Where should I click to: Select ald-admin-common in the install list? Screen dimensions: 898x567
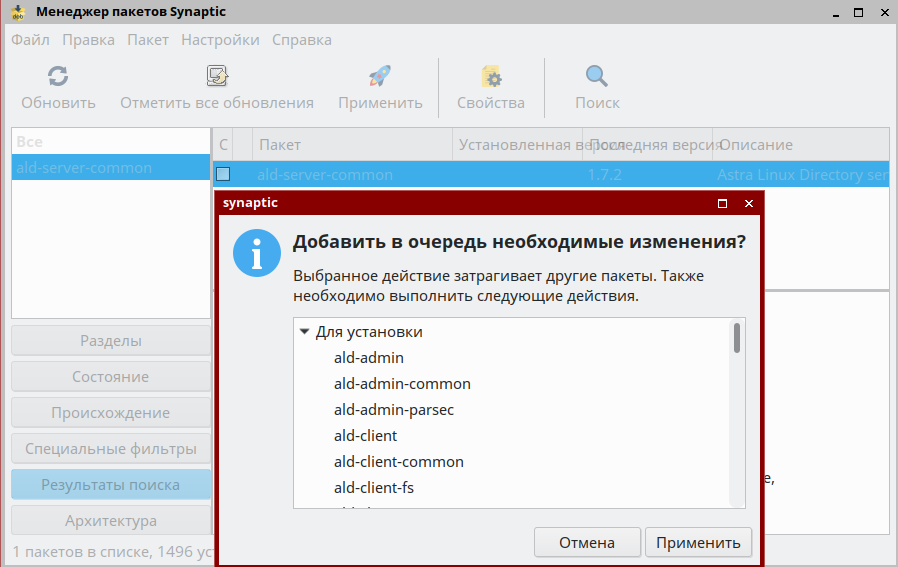pyautogui.click(x=402, y=384)
